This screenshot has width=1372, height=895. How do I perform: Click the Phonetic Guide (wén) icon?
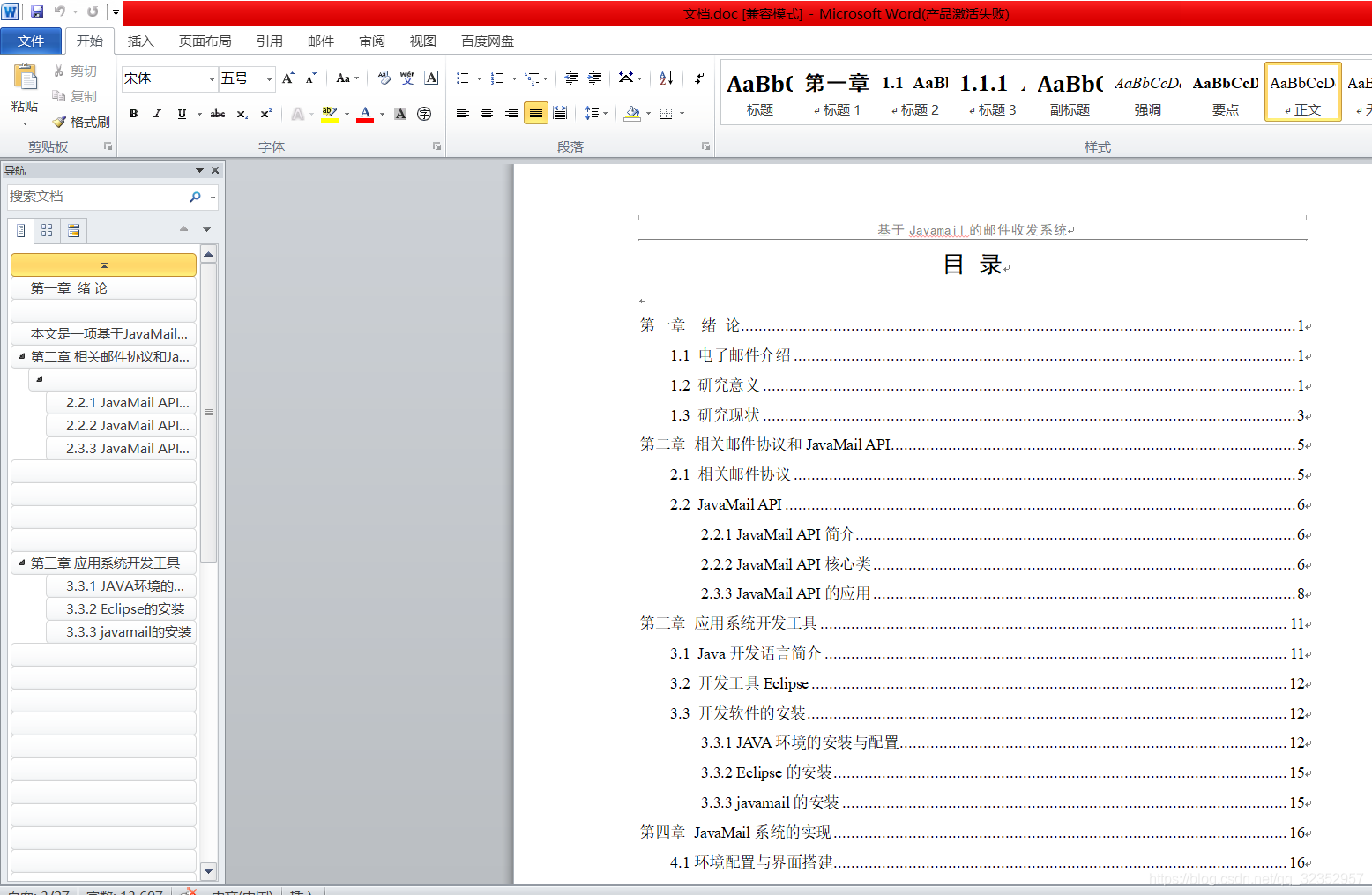pos(407,78)
